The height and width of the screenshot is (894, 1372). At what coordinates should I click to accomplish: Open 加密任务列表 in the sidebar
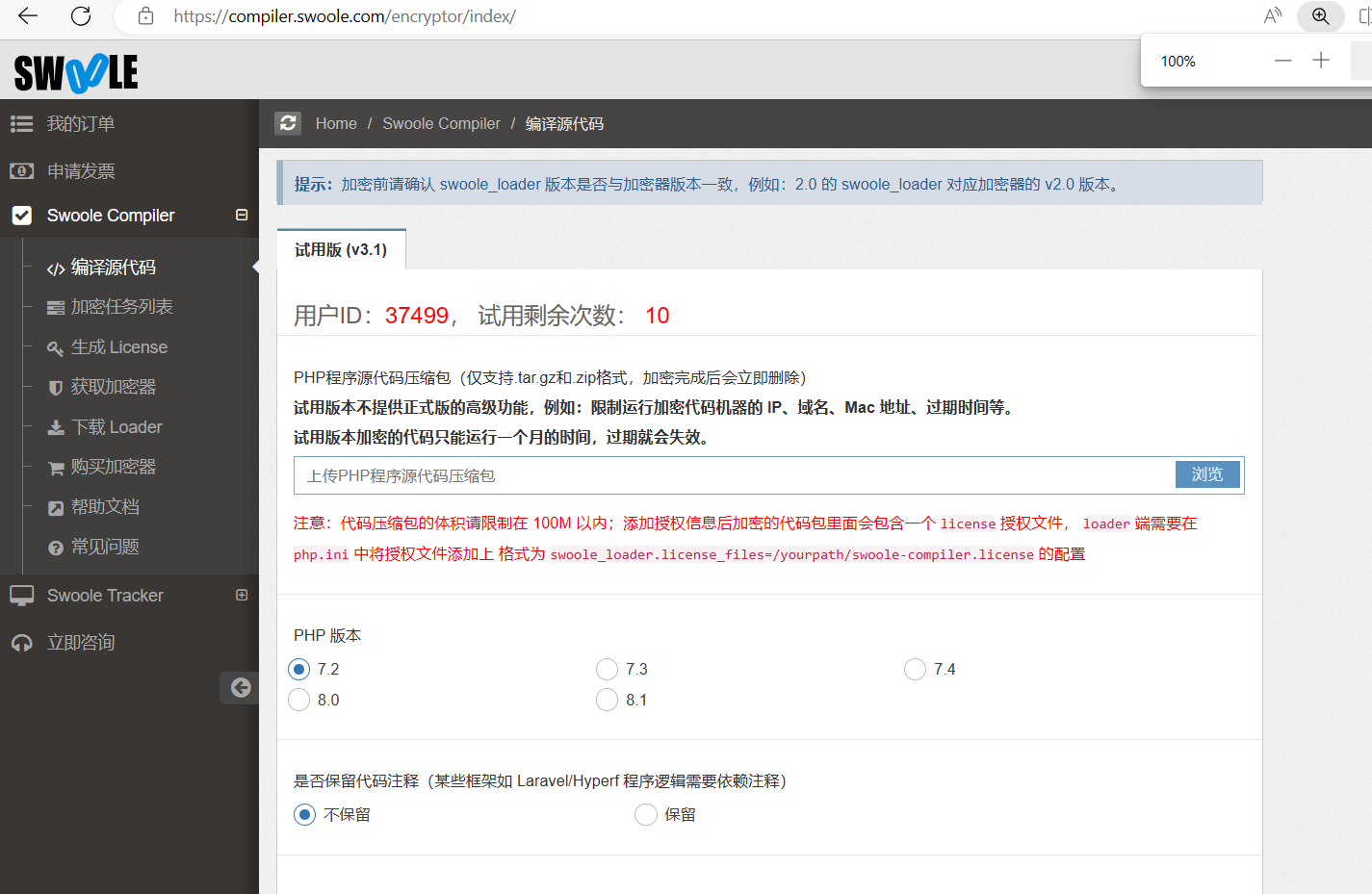coord(121,307)
